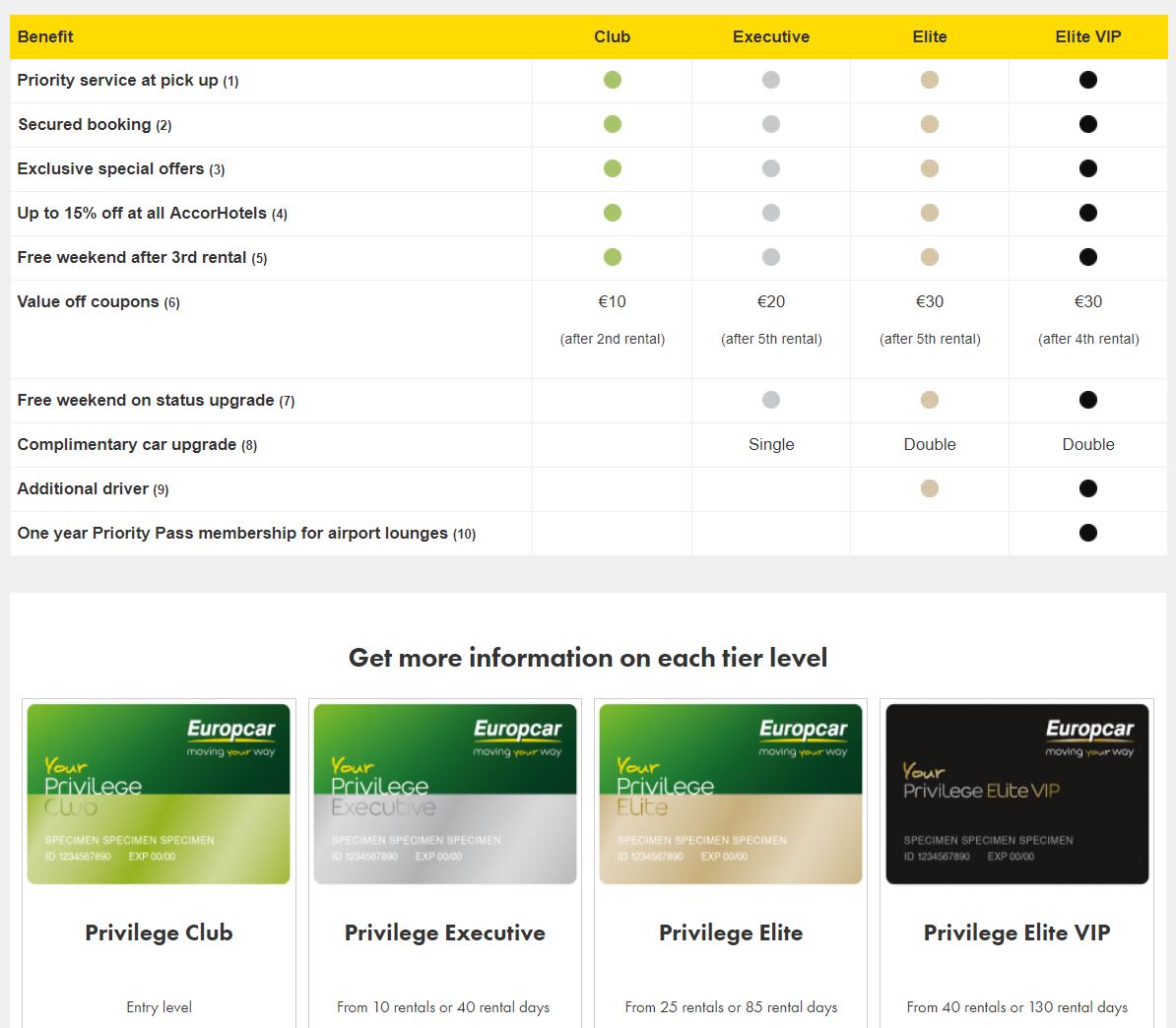
Task: Select the Privilege Elite tier title
Action: (731, 932)
